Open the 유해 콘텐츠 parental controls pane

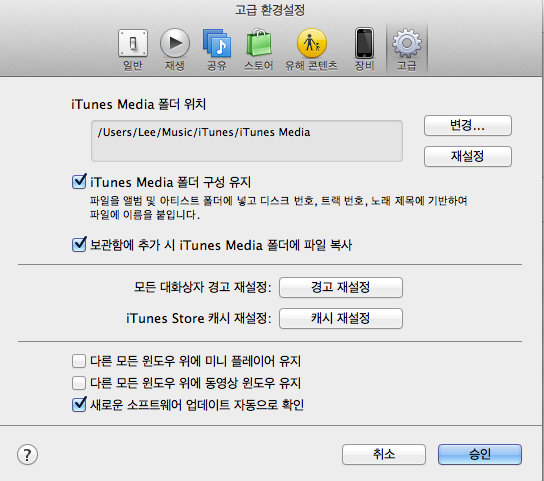(x=311, y=50)
